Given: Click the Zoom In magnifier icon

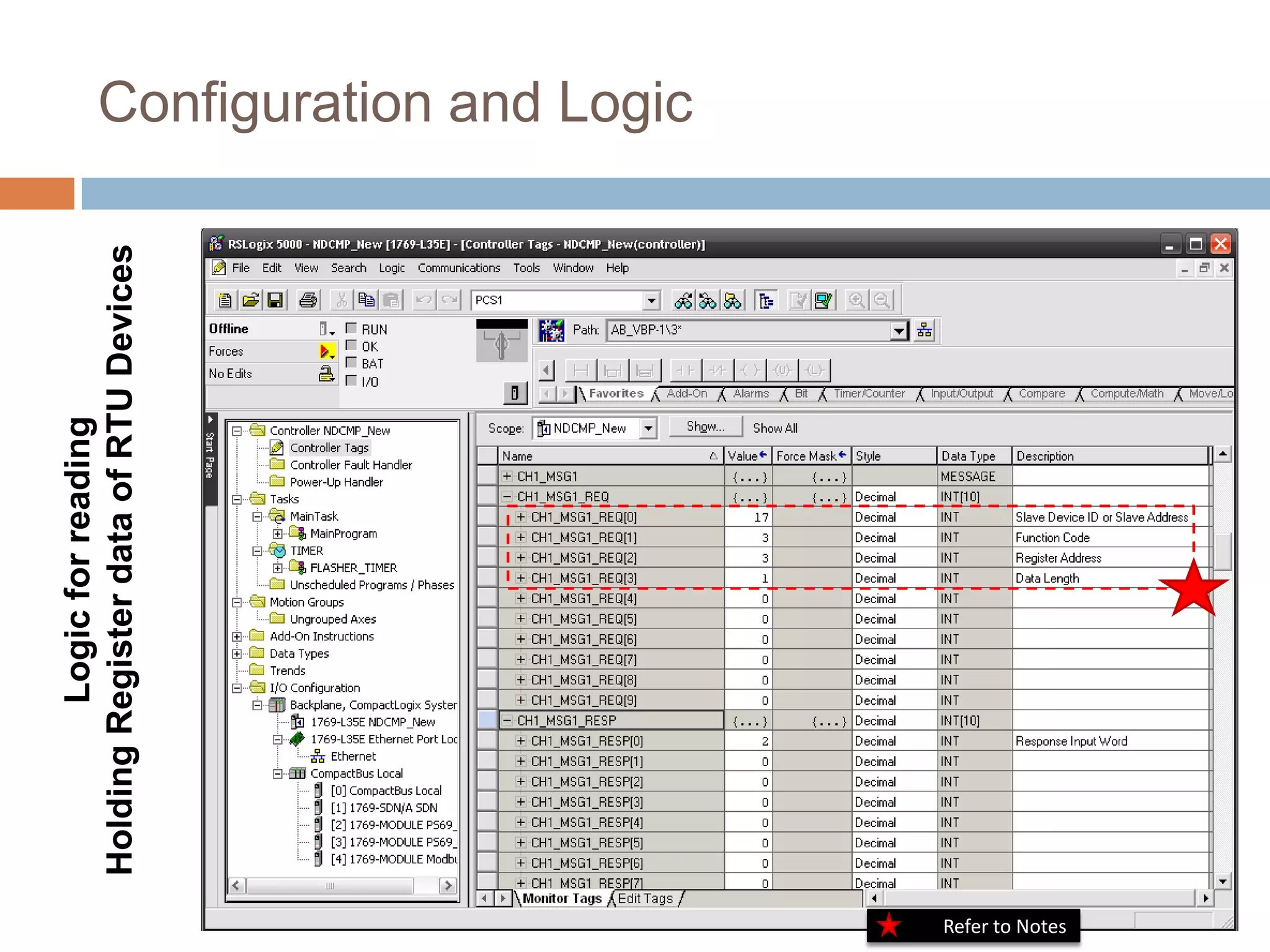Looking at the screenshot, I should pyautogui.click(x=857, y=301).
